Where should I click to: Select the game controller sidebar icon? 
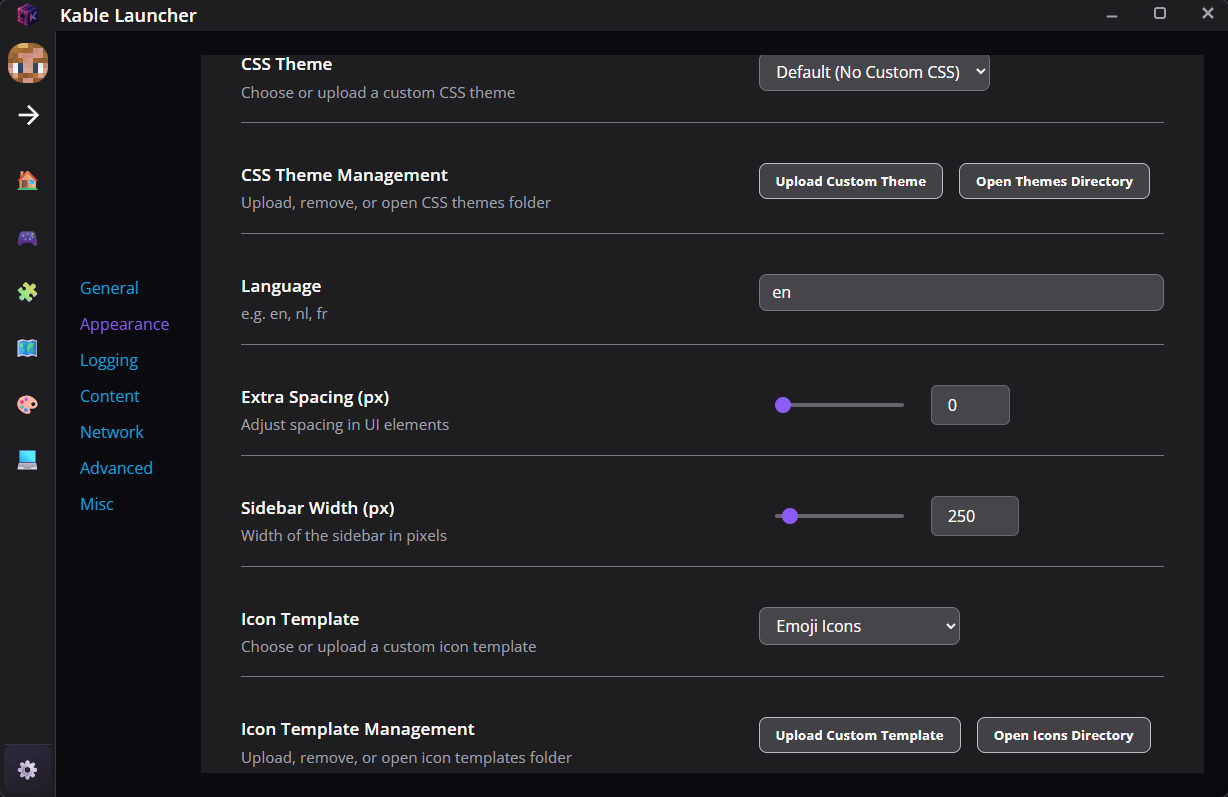pyautogui.click(x=27, y=238)
